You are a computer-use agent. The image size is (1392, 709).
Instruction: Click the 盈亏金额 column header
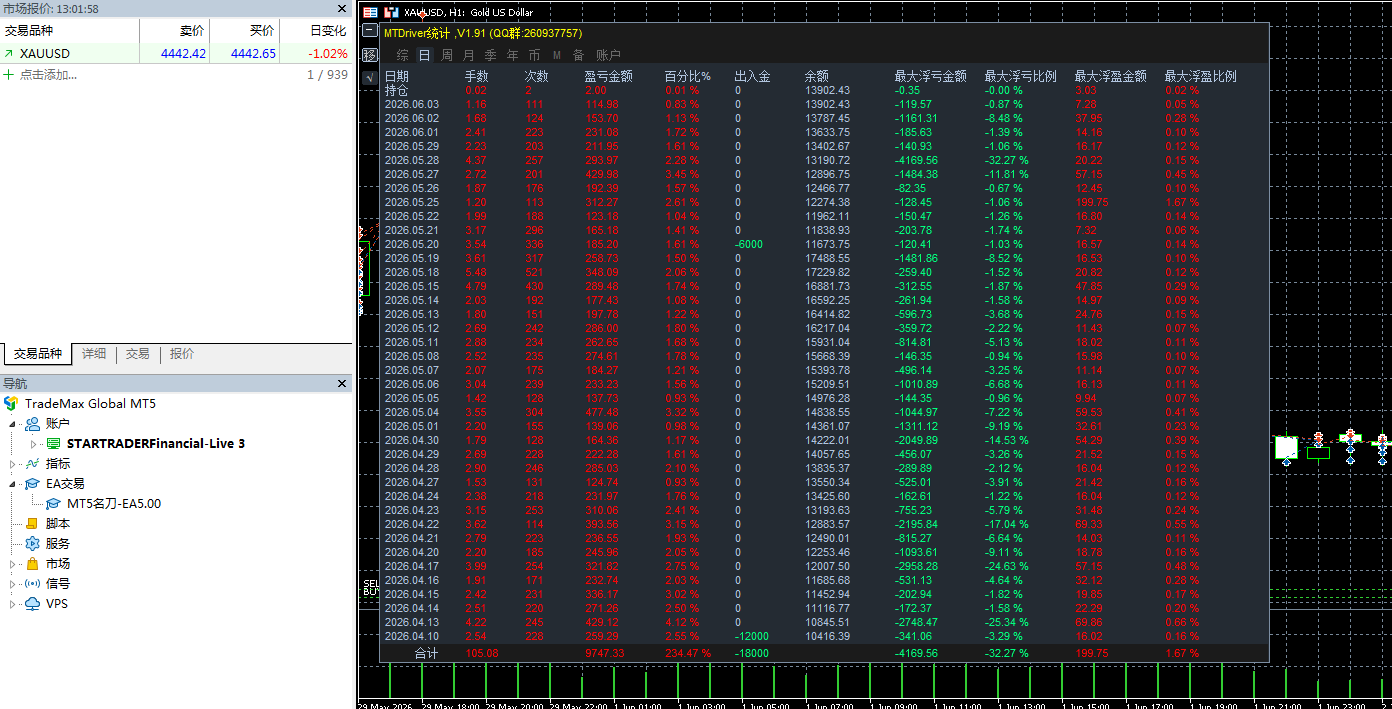609,76
